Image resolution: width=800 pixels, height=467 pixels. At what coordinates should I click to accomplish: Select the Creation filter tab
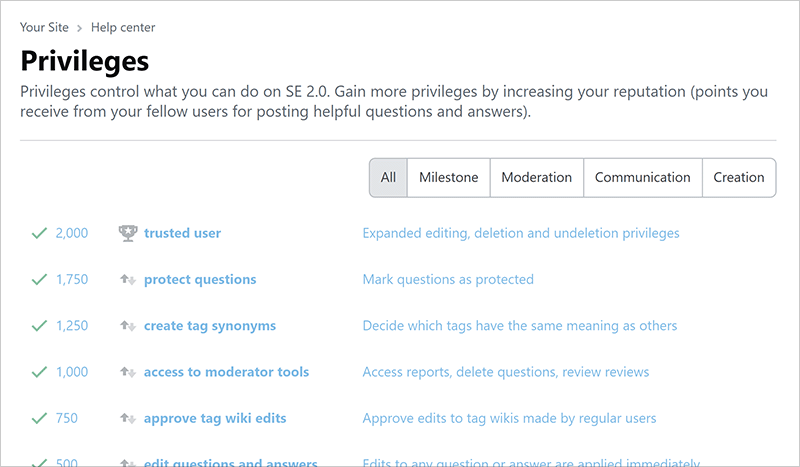[x=739, y=178]
